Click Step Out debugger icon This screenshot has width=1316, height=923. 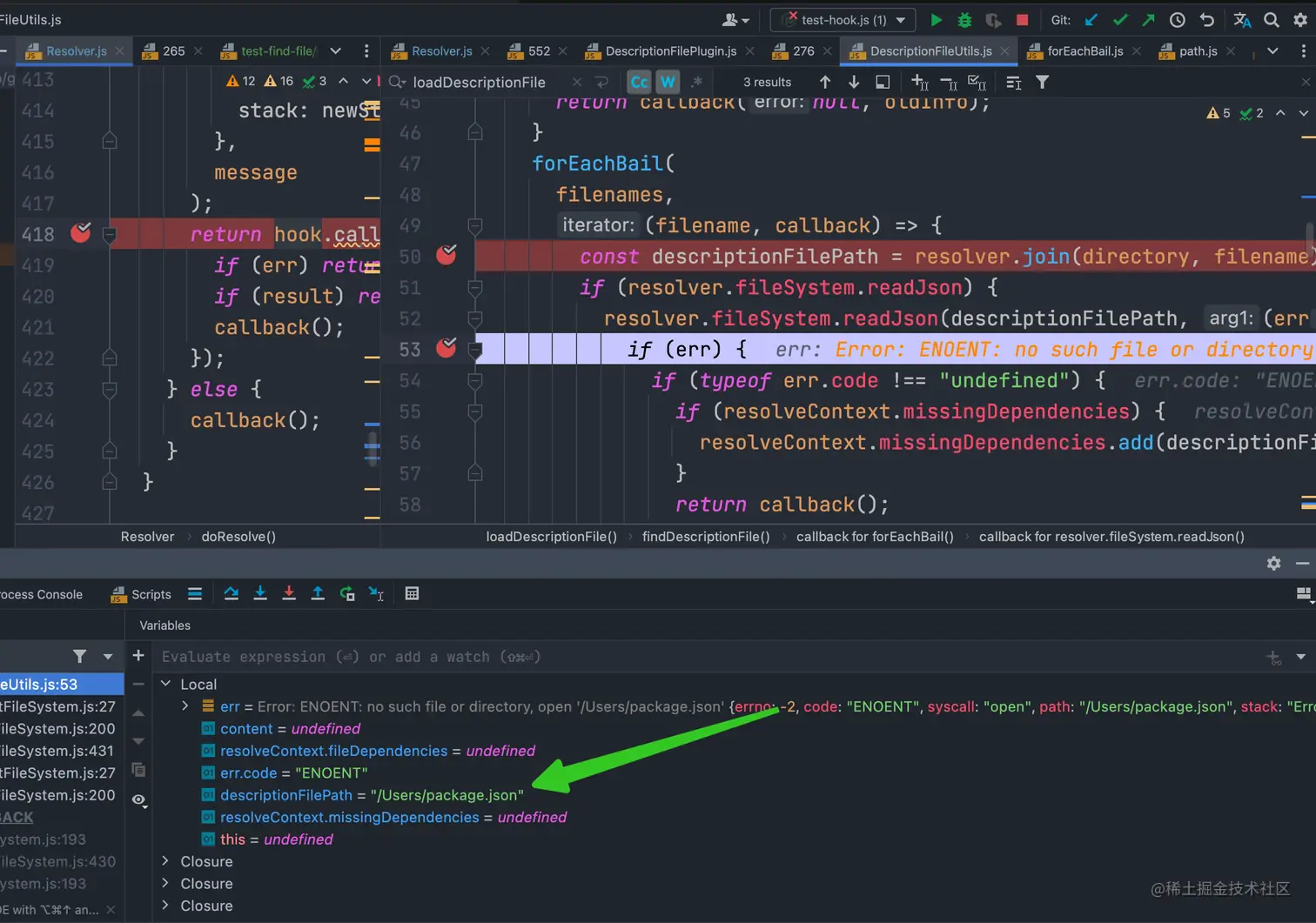coord(318,593)
